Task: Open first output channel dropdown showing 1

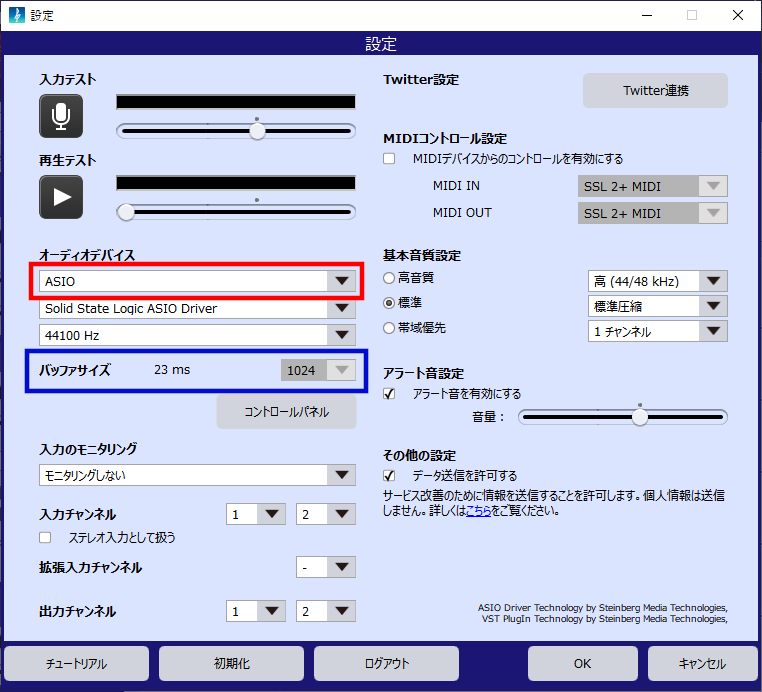Action: tap(256, 611)
